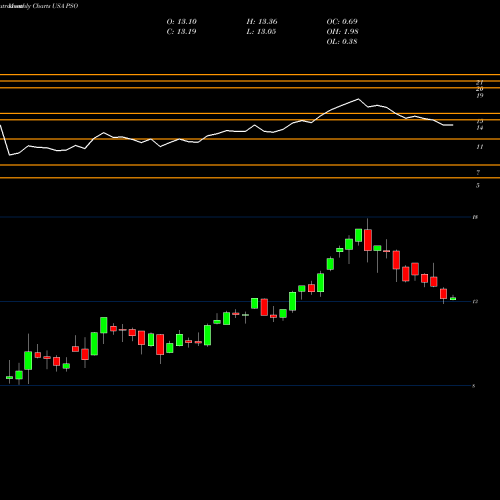Click the 'OC: 0.69' value
The height and width of the screenshot is (500, 500).
(342, 22)
